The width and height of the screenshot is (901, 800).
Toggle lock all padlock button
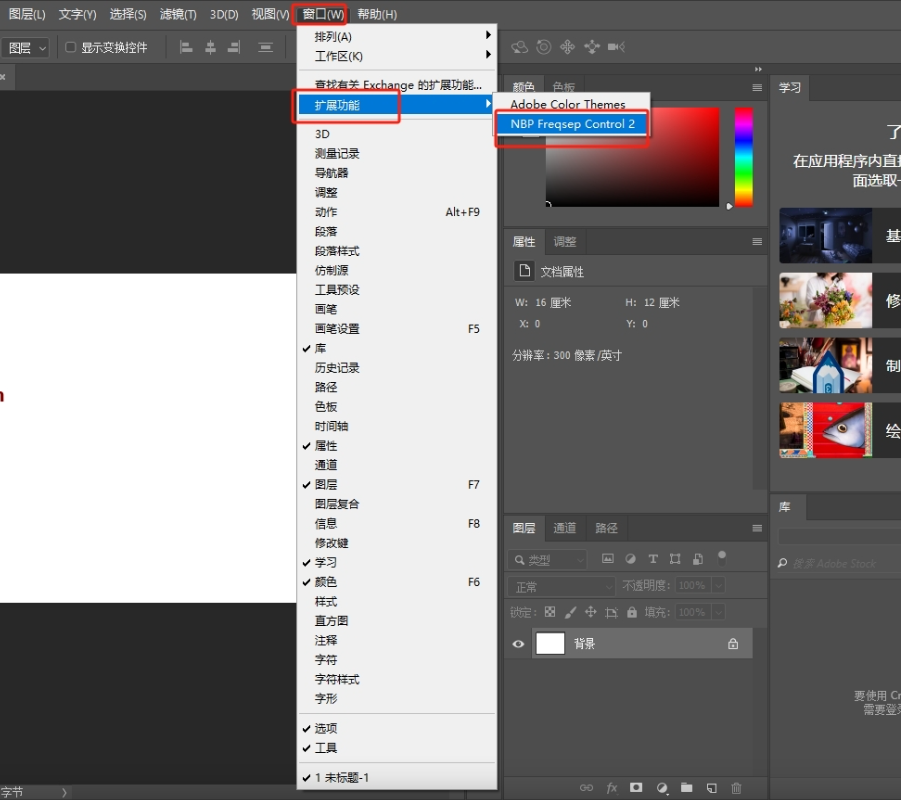632,612
